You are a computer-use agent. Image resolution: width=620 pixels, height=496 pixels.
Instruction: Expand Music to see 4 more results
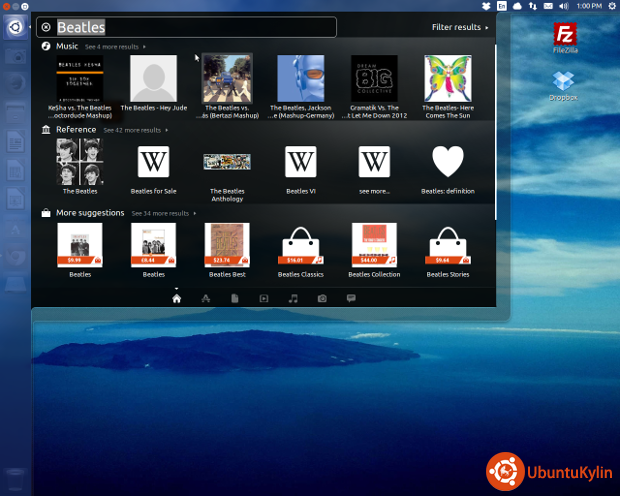[x=114, y=47]
